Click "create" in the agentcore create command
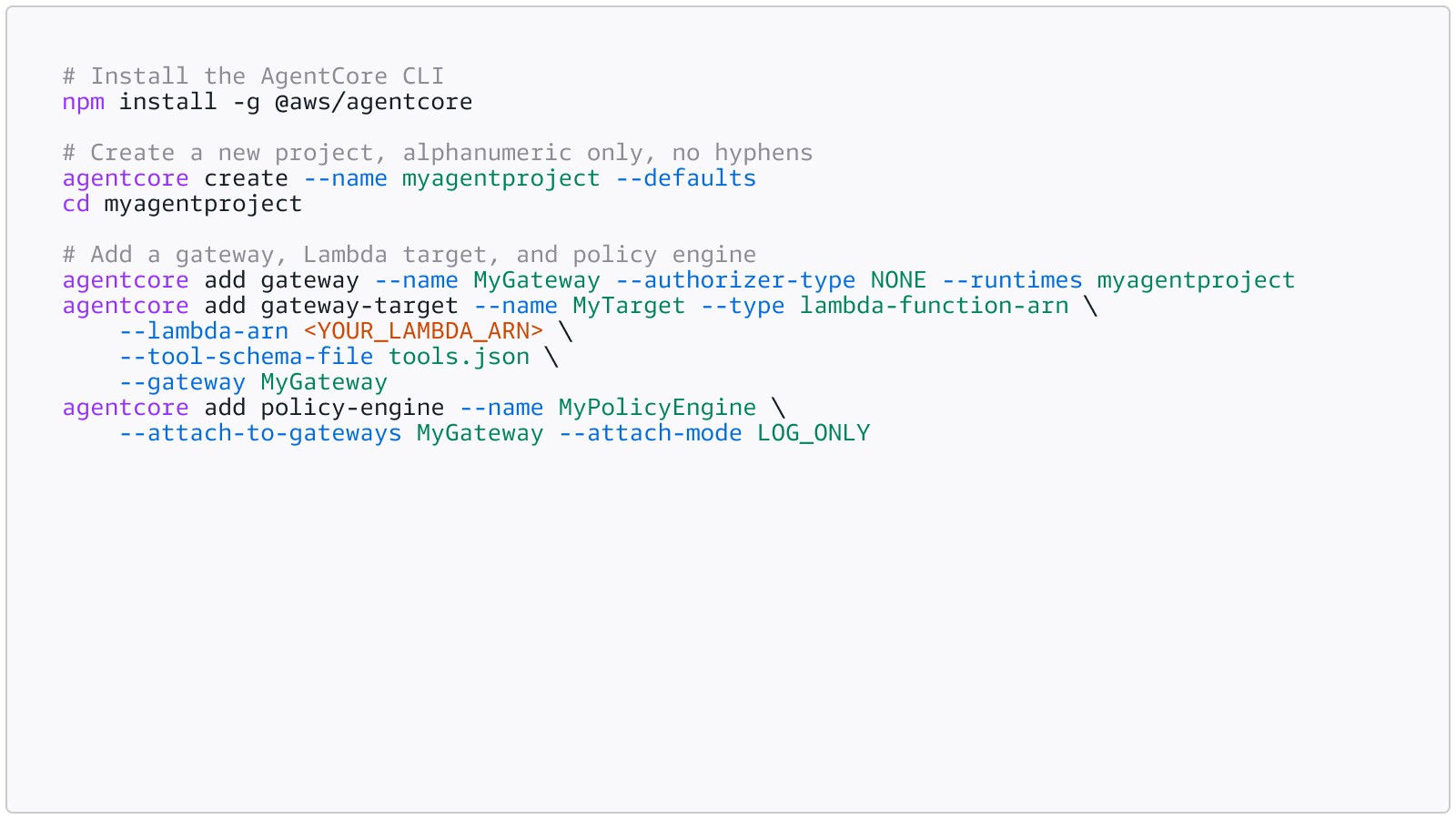Image resolution: width=1456 pixels, height=819 pixels. coord(246,178)
